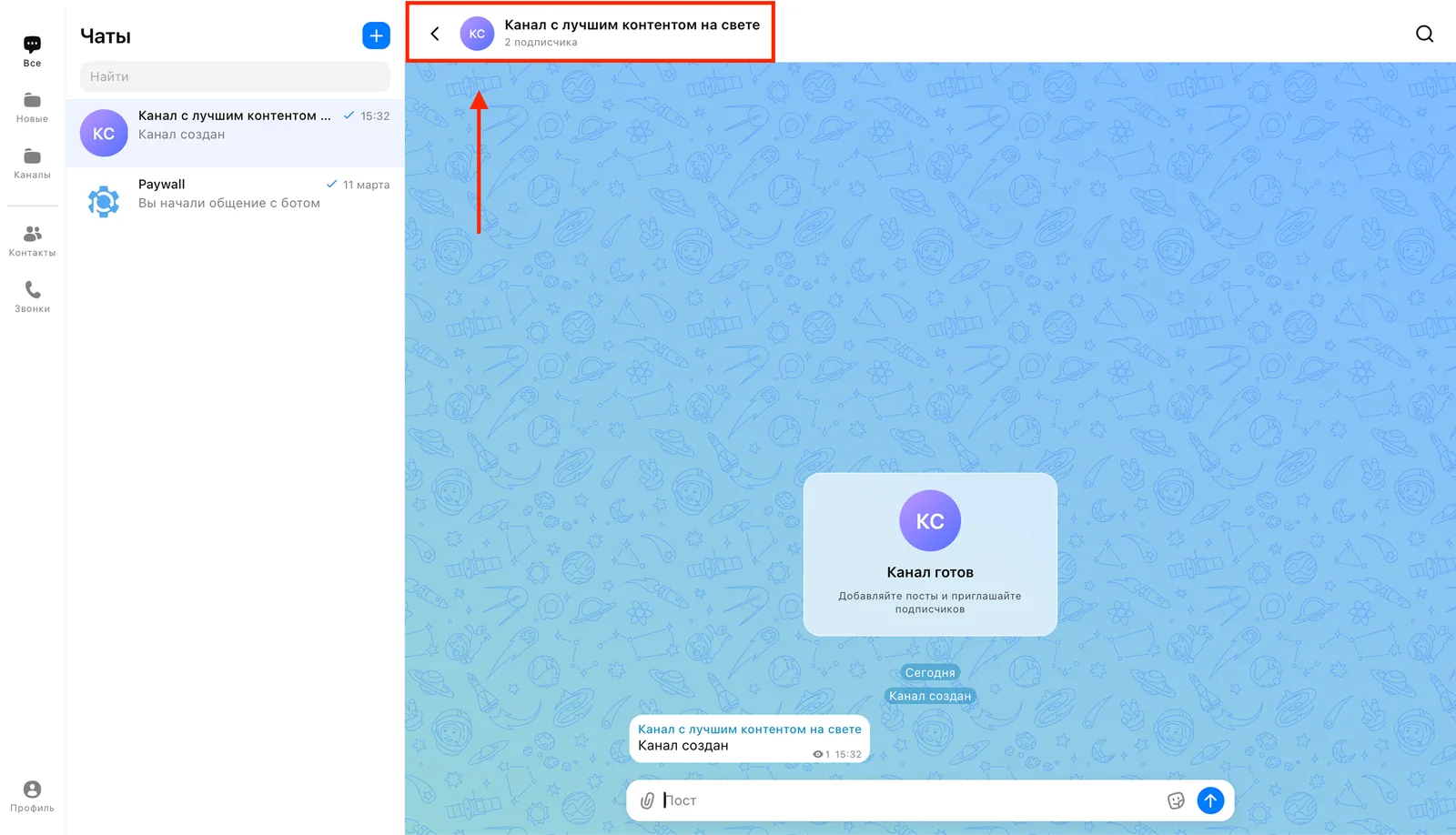Click the Пост message input field
The image size is (1456, 835).
pyautogui.click(x=910, y=800)
